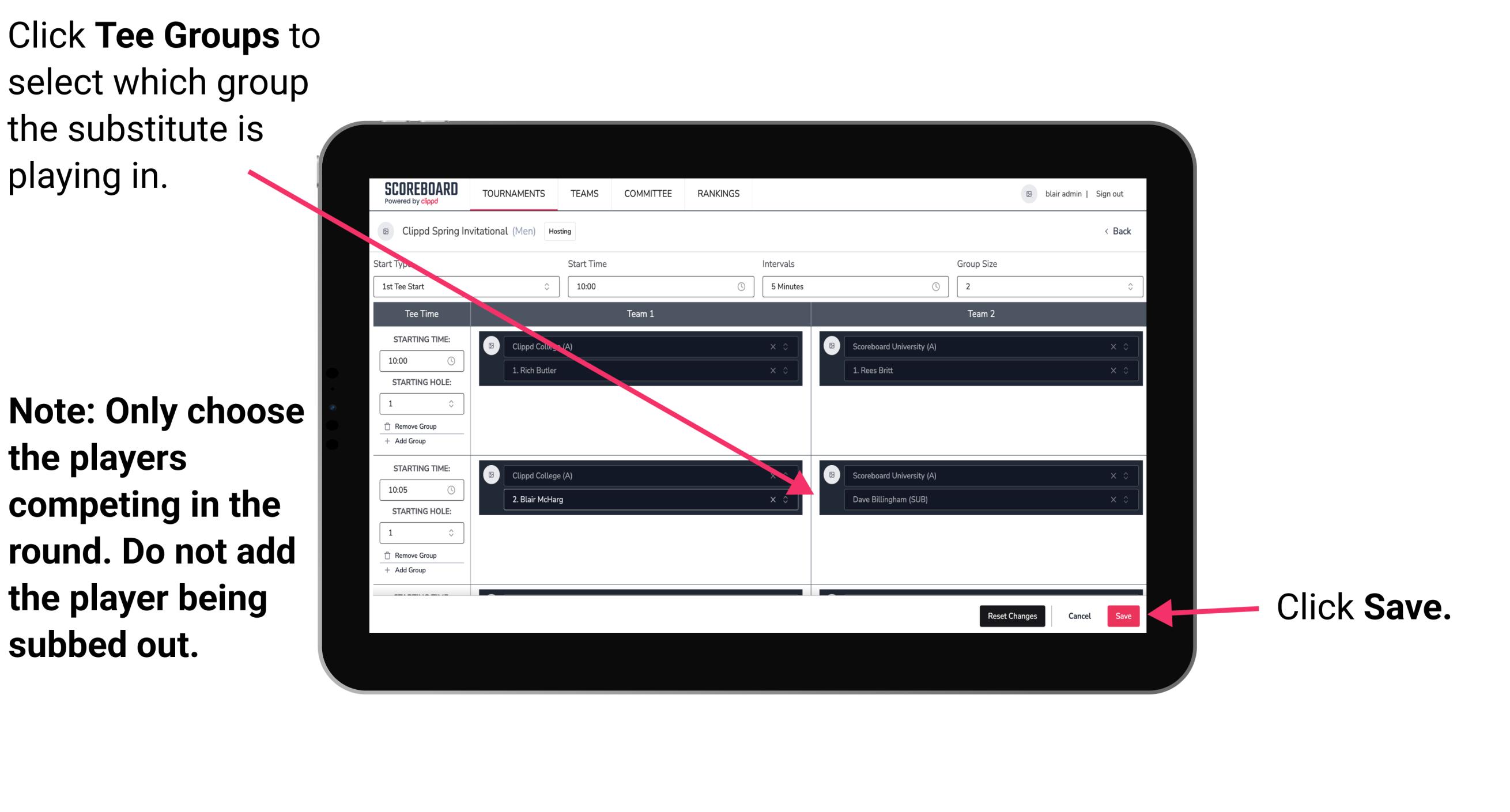
Task: Click Cancel button to discard changes
Action: point(1078,616)
